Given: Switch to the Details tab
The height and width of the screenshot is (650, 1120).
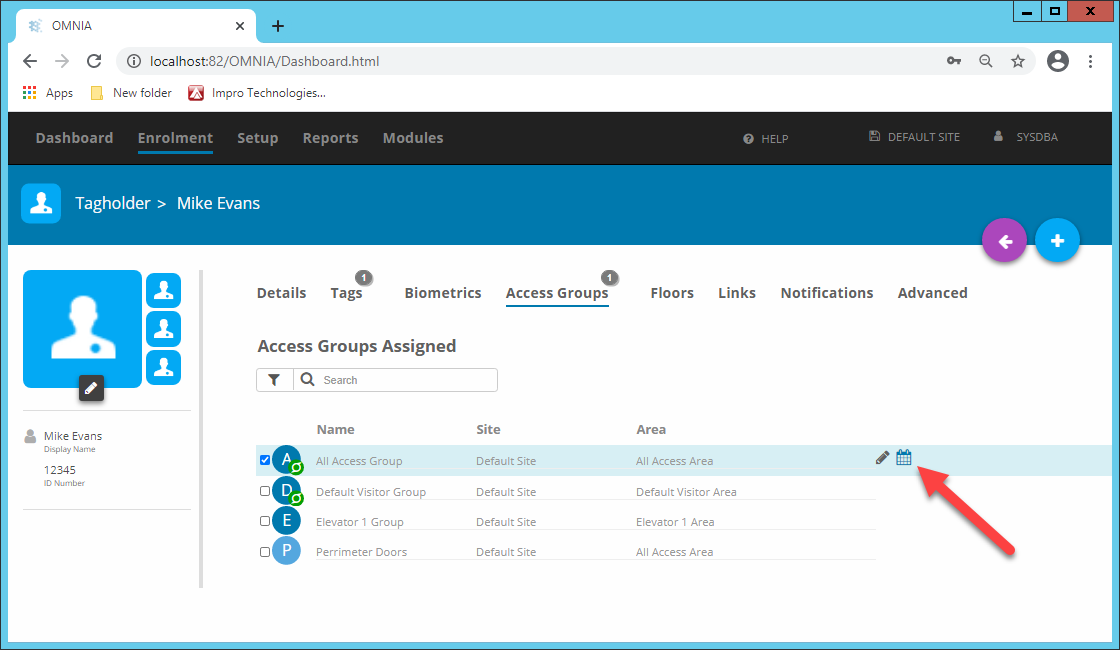Looking at the screenshot, I should (x=281, y=293).
